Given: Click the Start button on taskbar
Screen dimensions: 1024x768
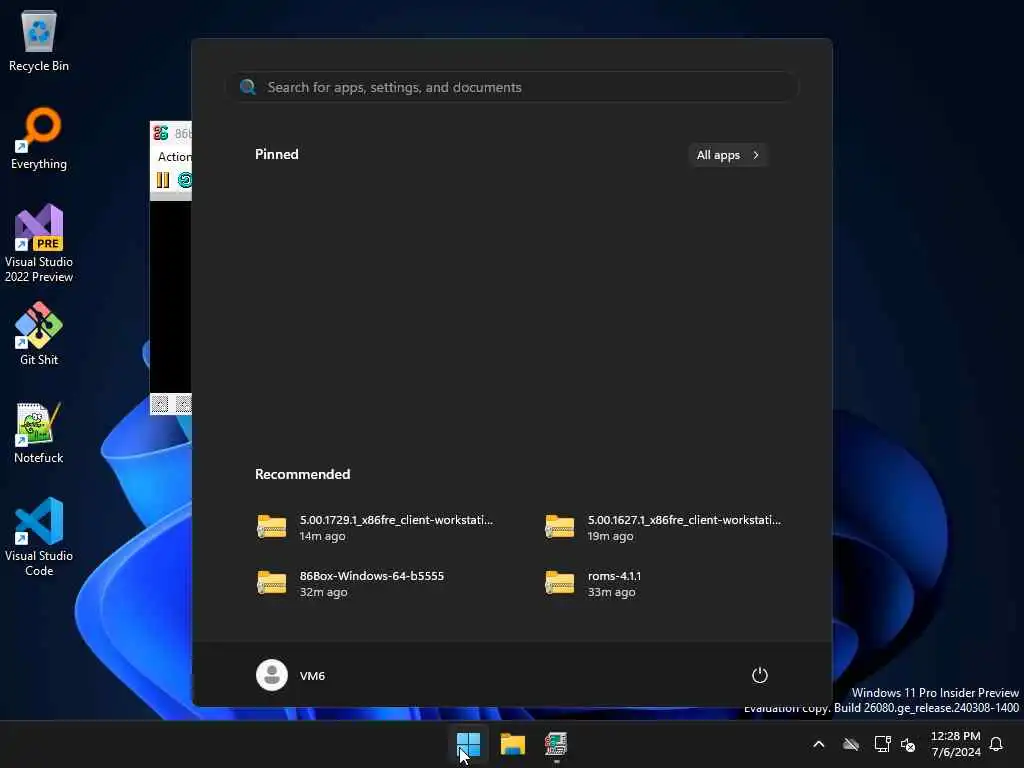Looking at the screenshot, I should point(468,744).
